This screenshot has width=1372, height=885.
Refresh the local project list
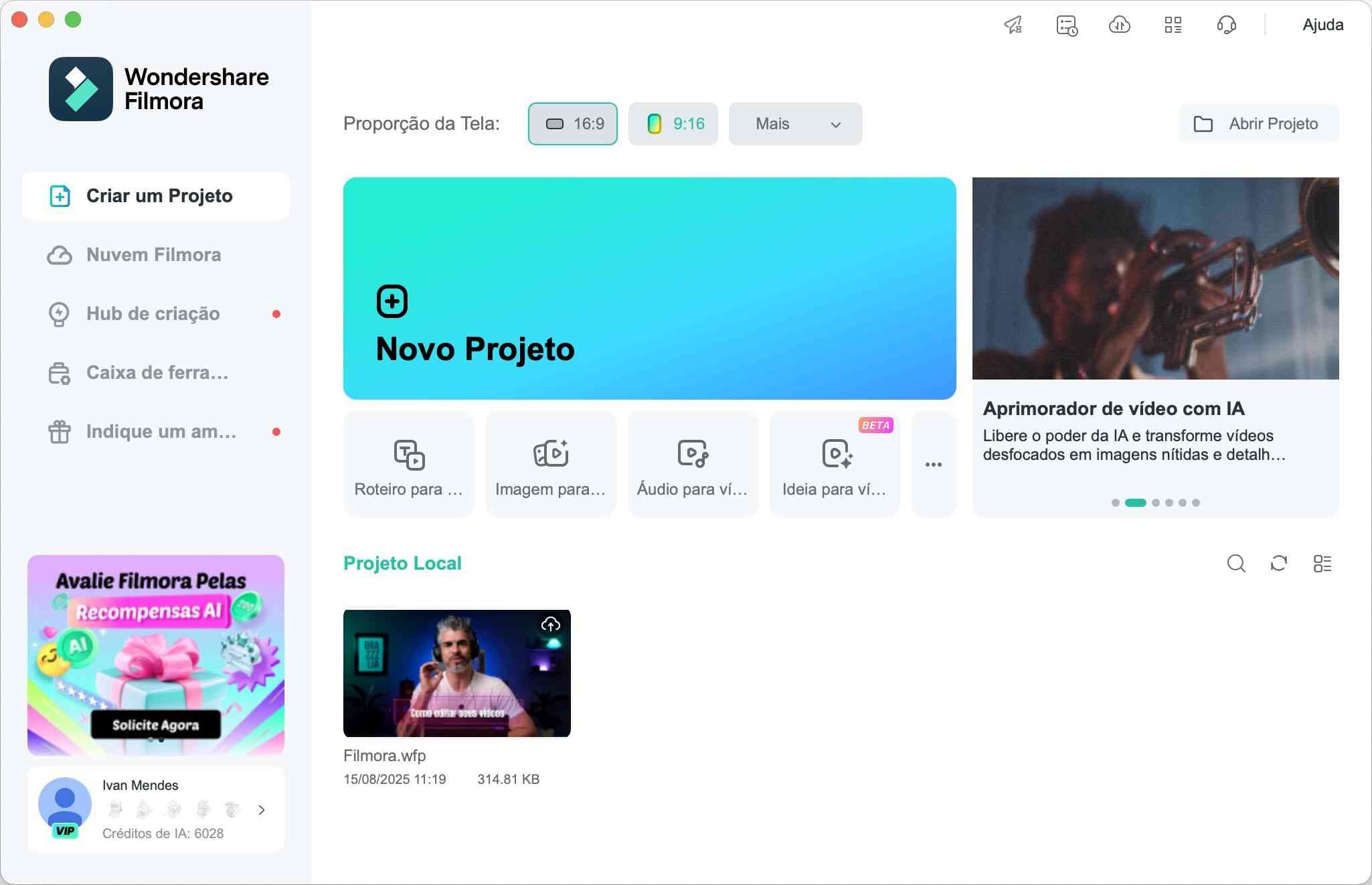tap(1280, 564)
